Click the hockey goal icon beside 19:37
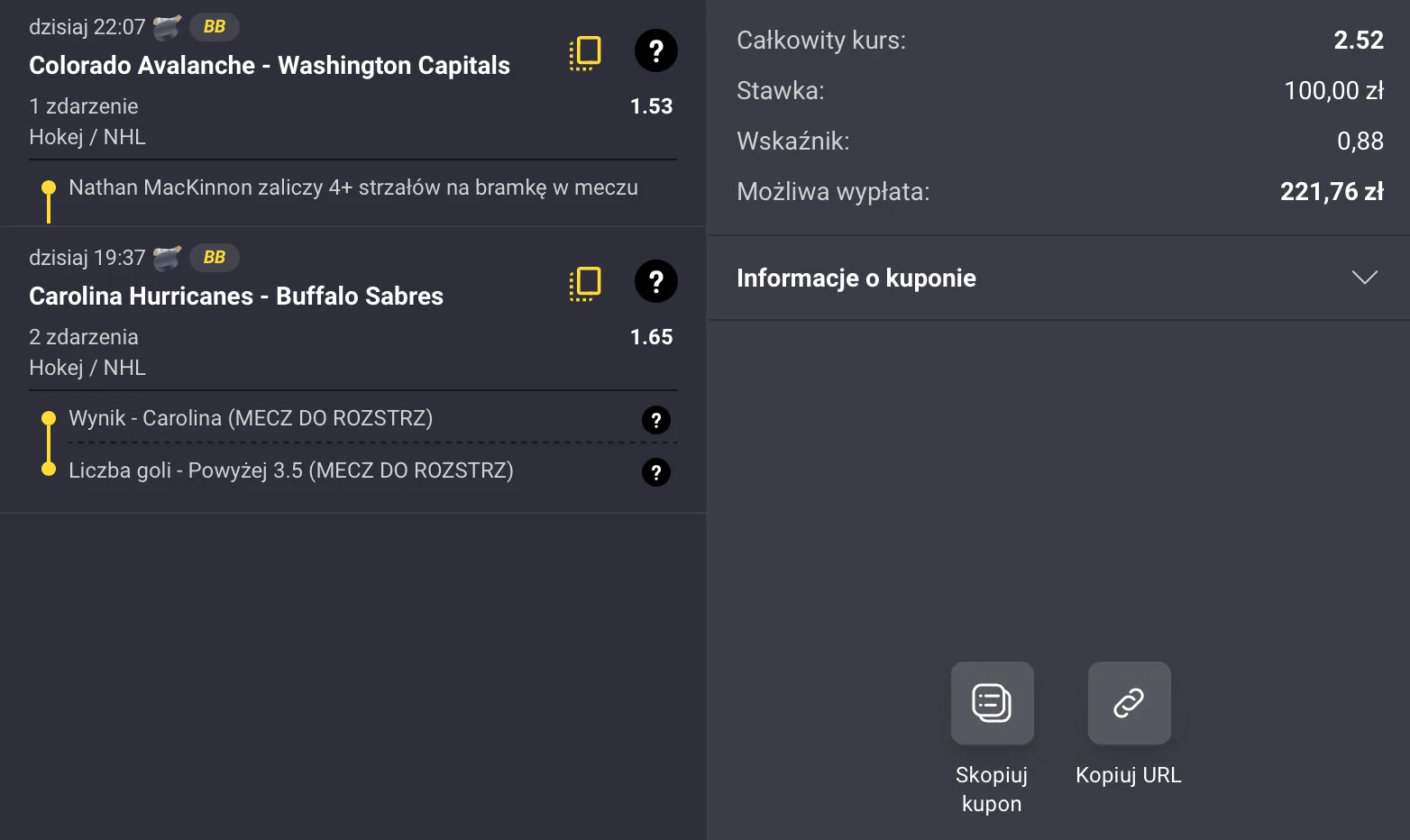The height and width of the screenshot is (840, 1410). pos(166,258)
